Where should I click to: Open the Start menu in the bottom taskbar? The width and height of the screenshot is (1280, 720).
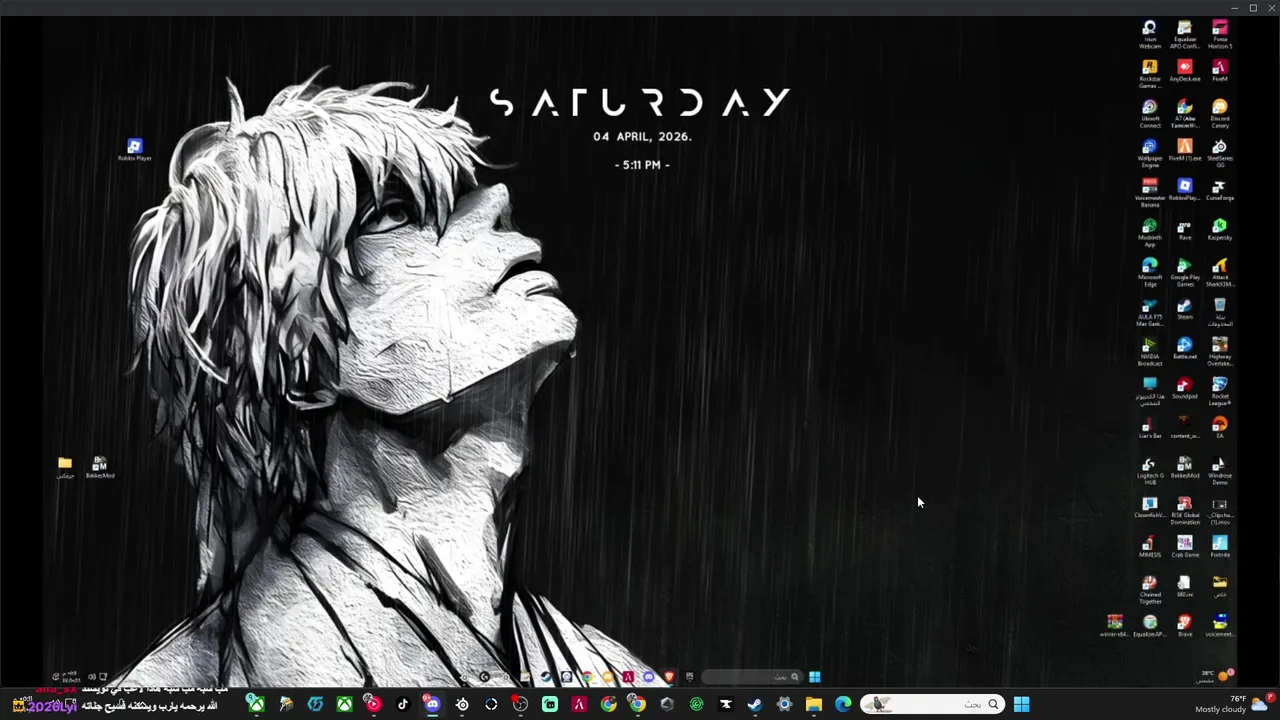[1021, 704]
